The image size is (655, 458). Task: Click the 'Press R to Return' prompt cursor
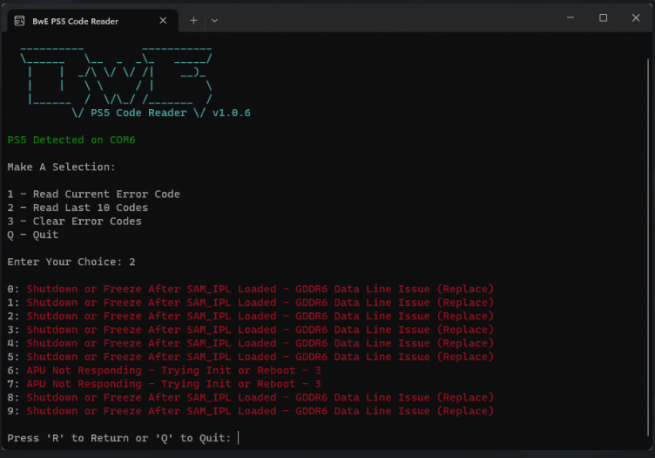238,438
